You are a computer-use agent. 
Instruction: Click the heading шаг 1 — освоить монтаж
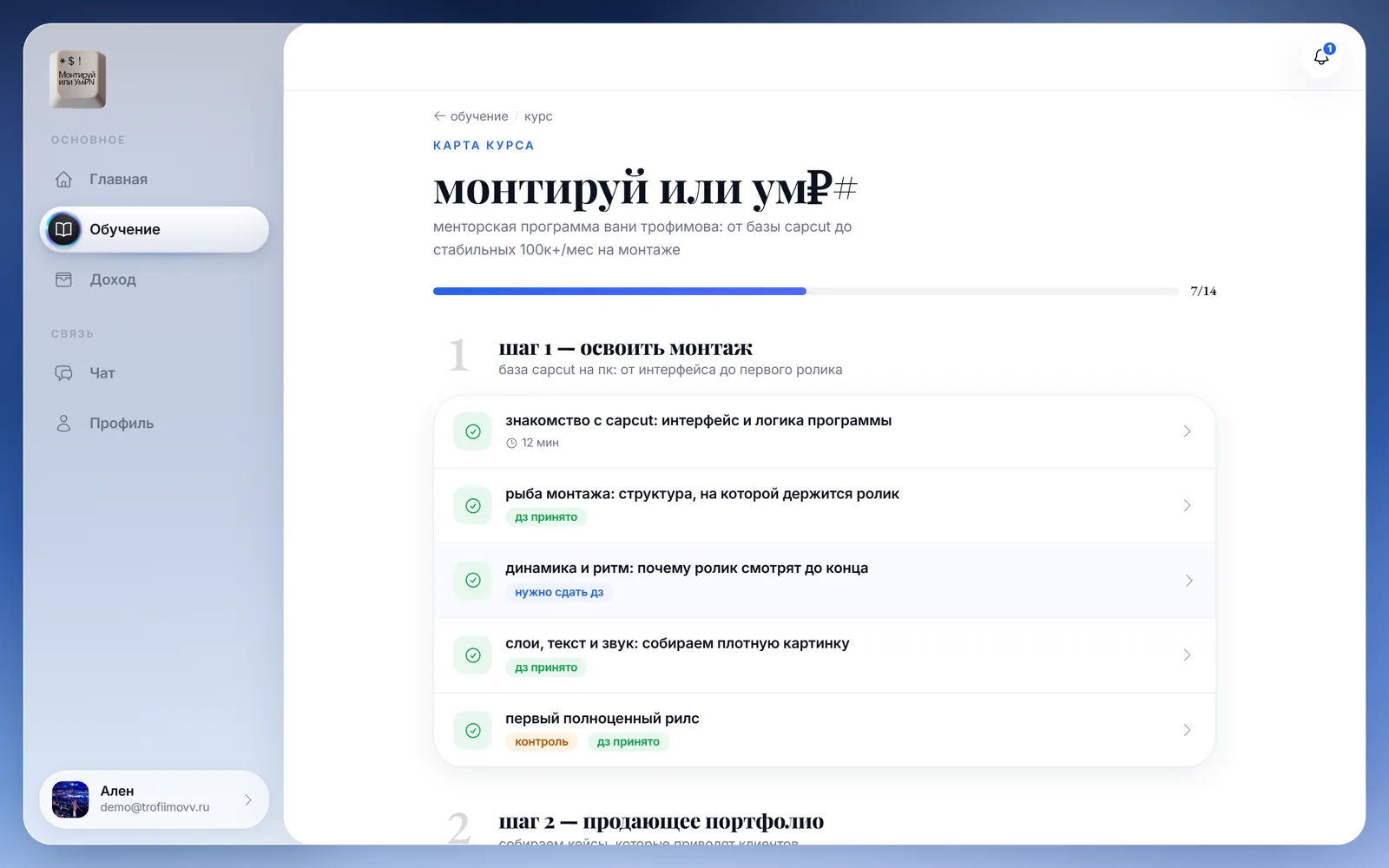click(625, 348)
